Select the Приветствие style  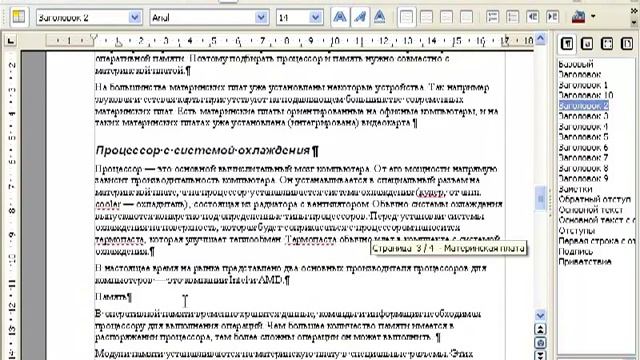click(585, 262)
